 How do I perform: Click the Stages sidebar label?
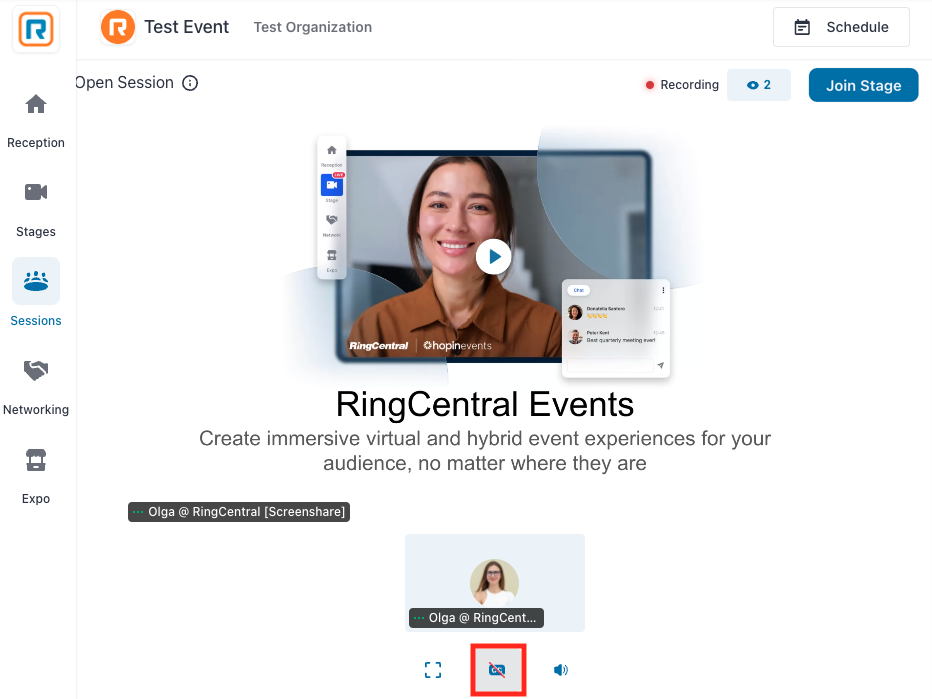(x=36, y=232)
